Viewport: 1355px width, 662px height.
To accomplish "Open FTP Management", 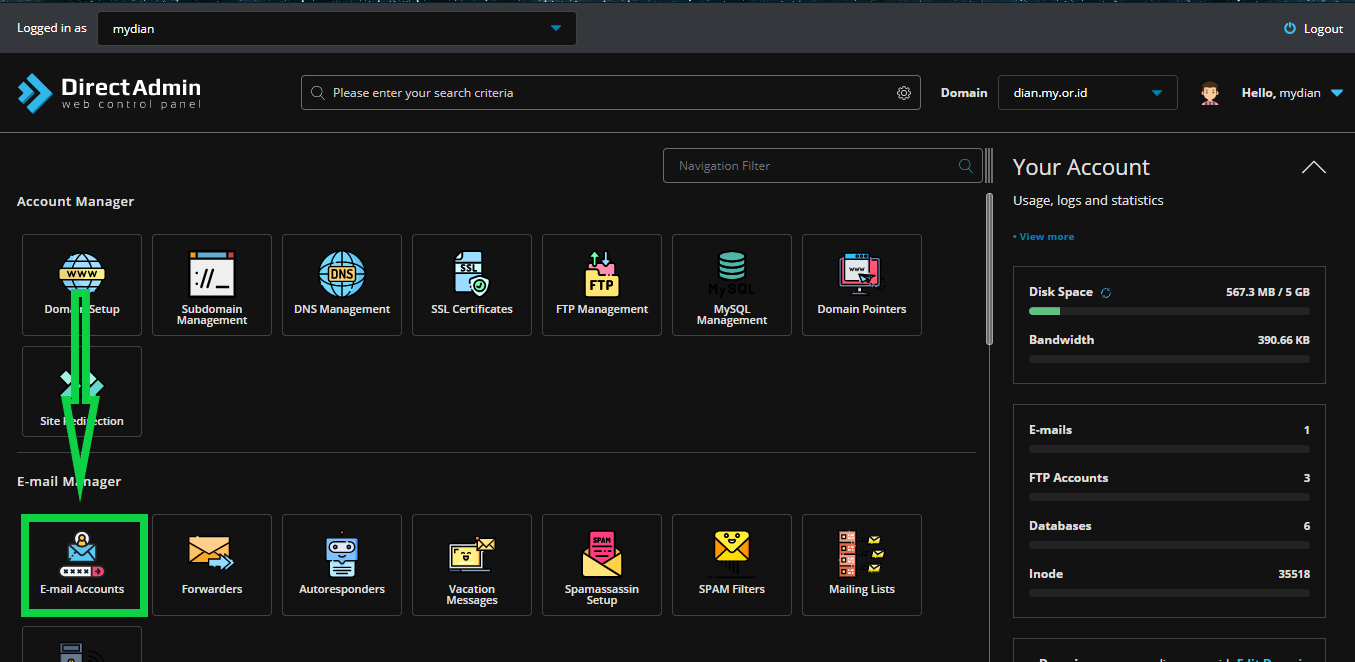I will (602, 285).
